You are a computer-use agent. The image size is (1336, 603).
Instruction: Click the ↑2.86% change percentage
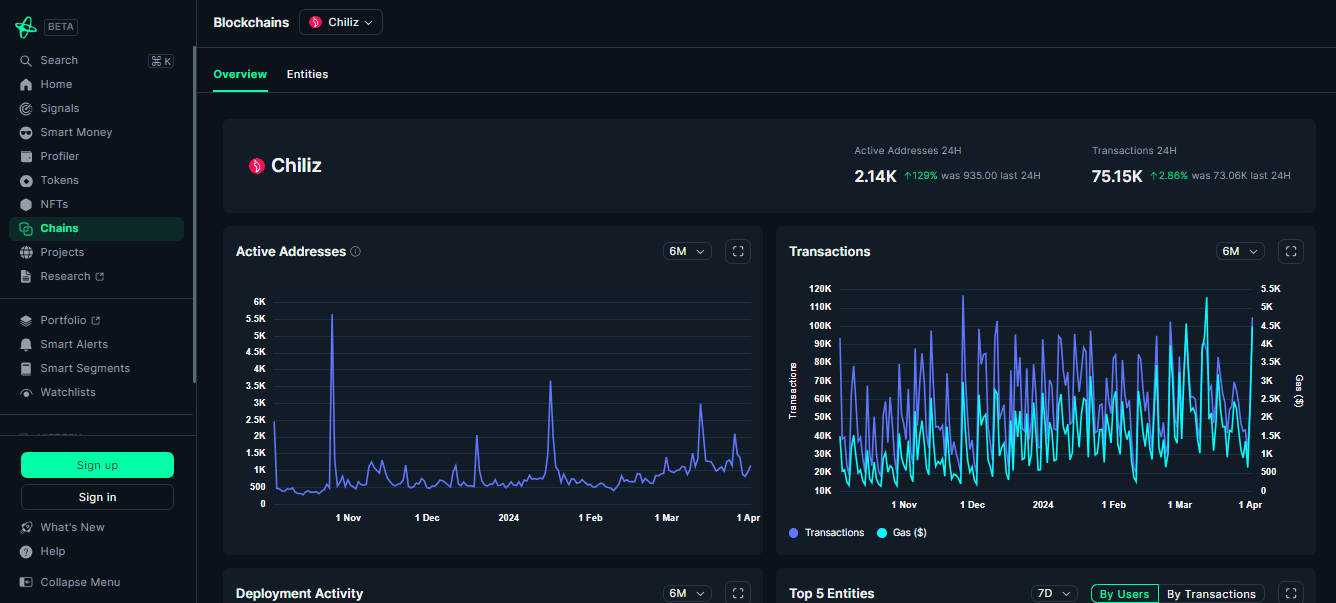(x=1168, y=176)
